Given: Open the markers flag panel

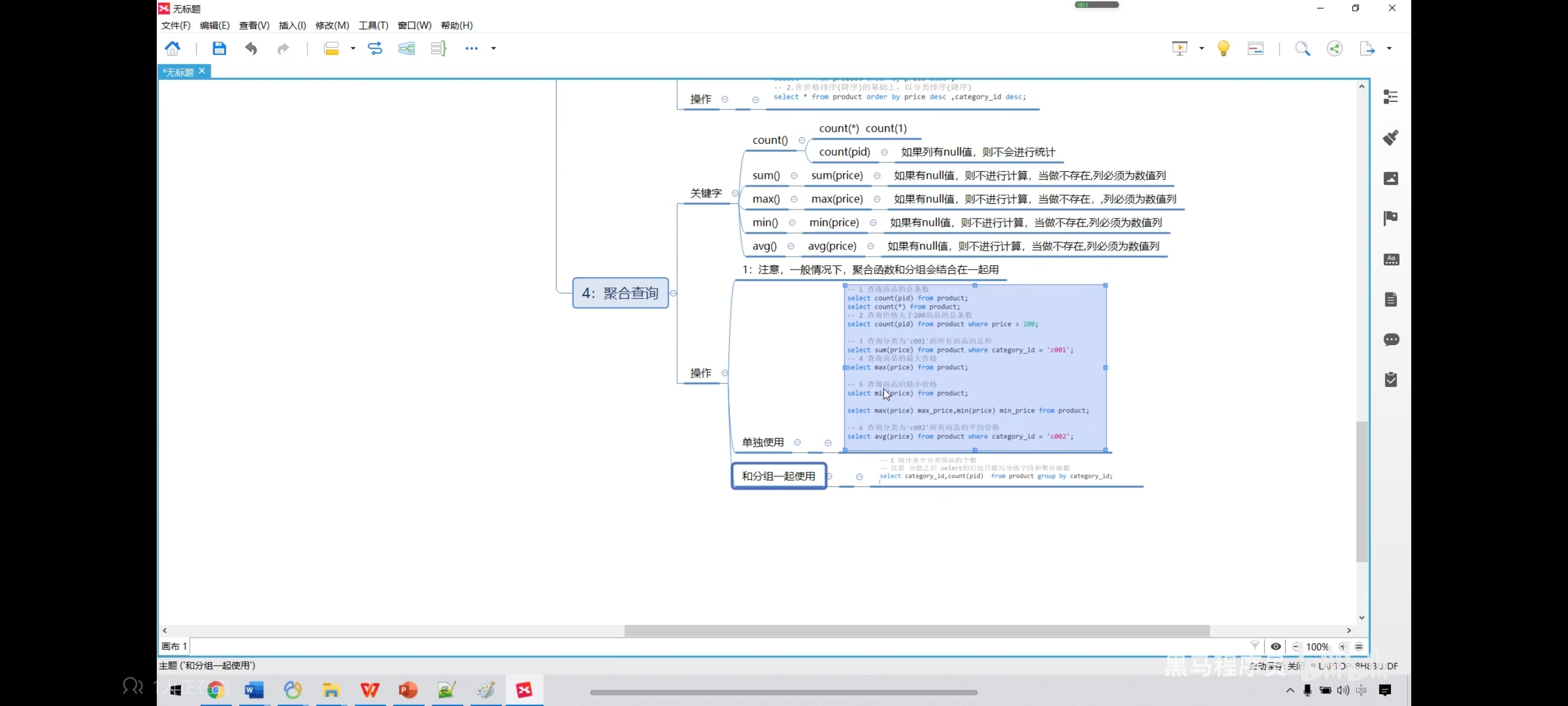Looking at the screenshot, I should [1390, 218].
